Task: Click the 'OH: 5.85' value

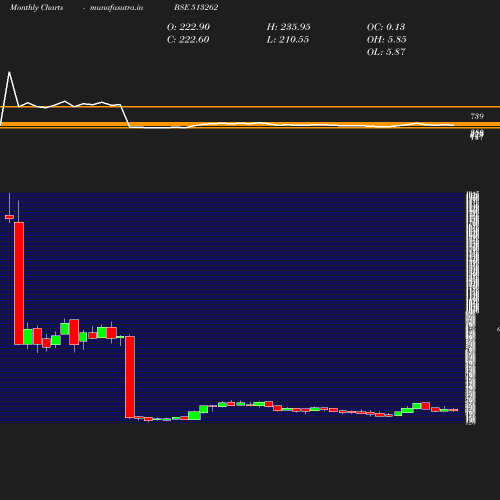Action: [386, 40]
